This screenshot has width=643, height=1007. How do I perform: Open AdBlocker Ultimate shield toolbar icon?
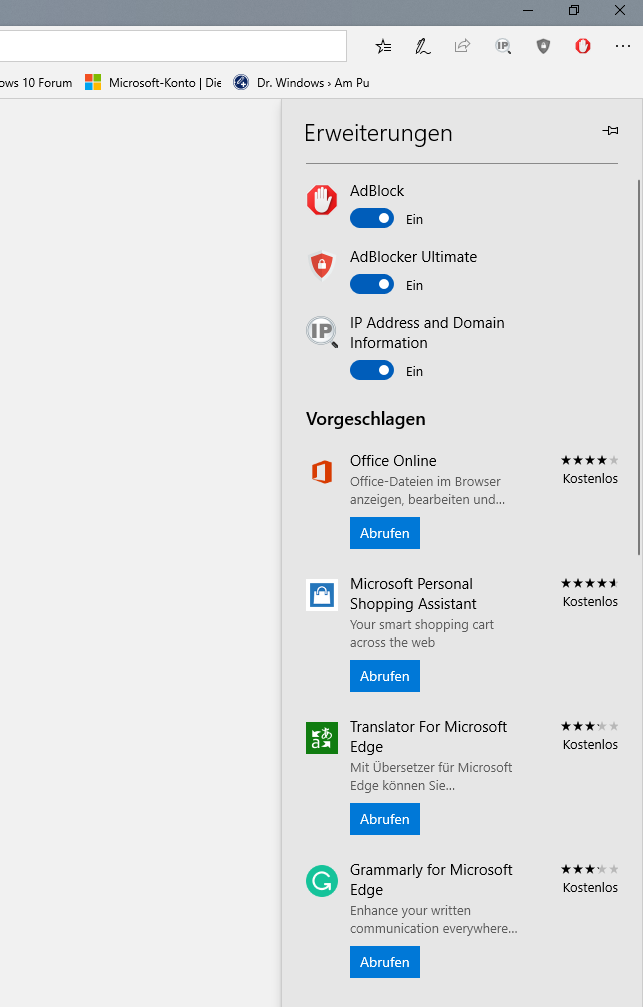[x=543, y=46]
